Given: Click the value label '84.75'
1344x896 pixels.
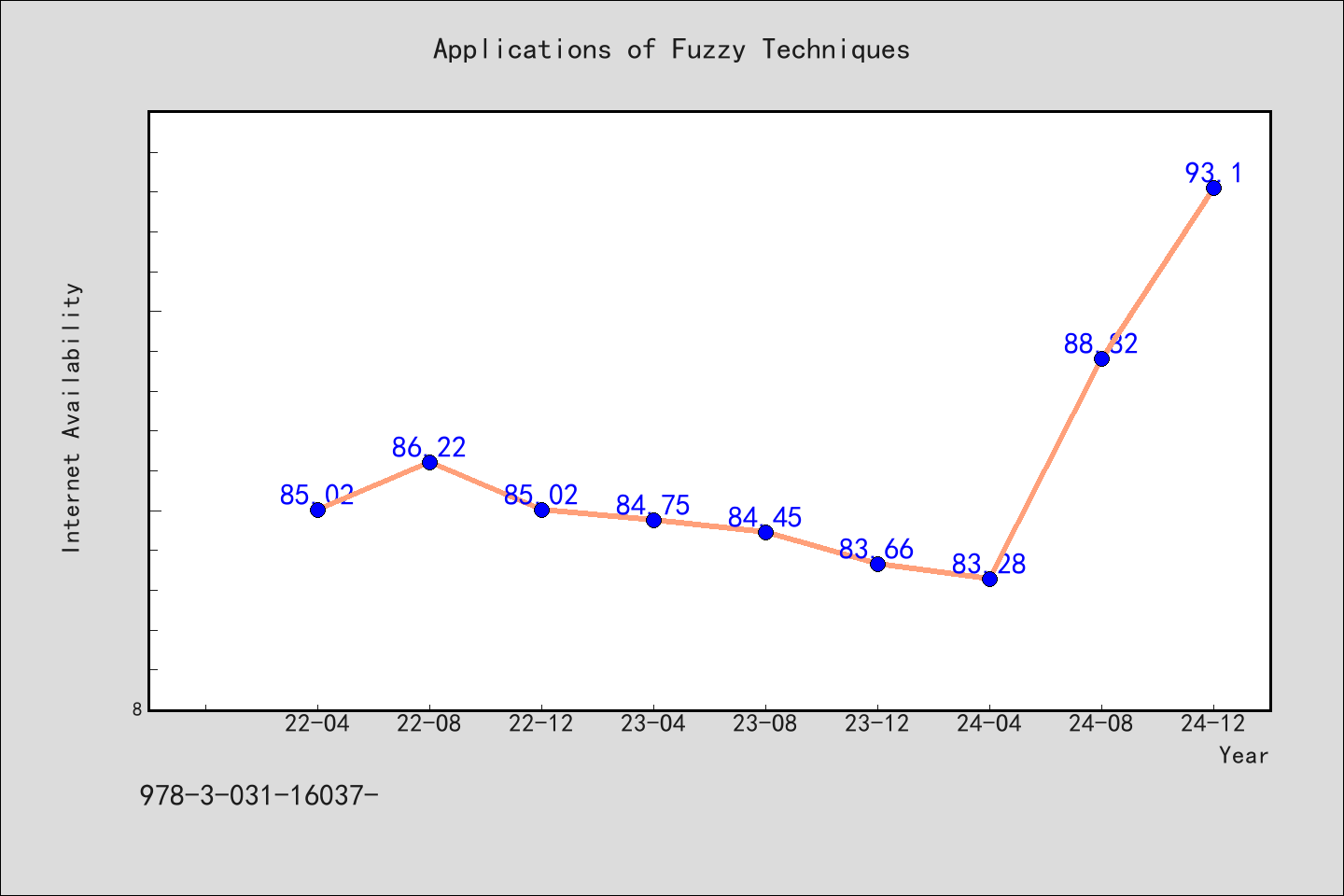Looking at the screenshot, I should click(653, 505).
